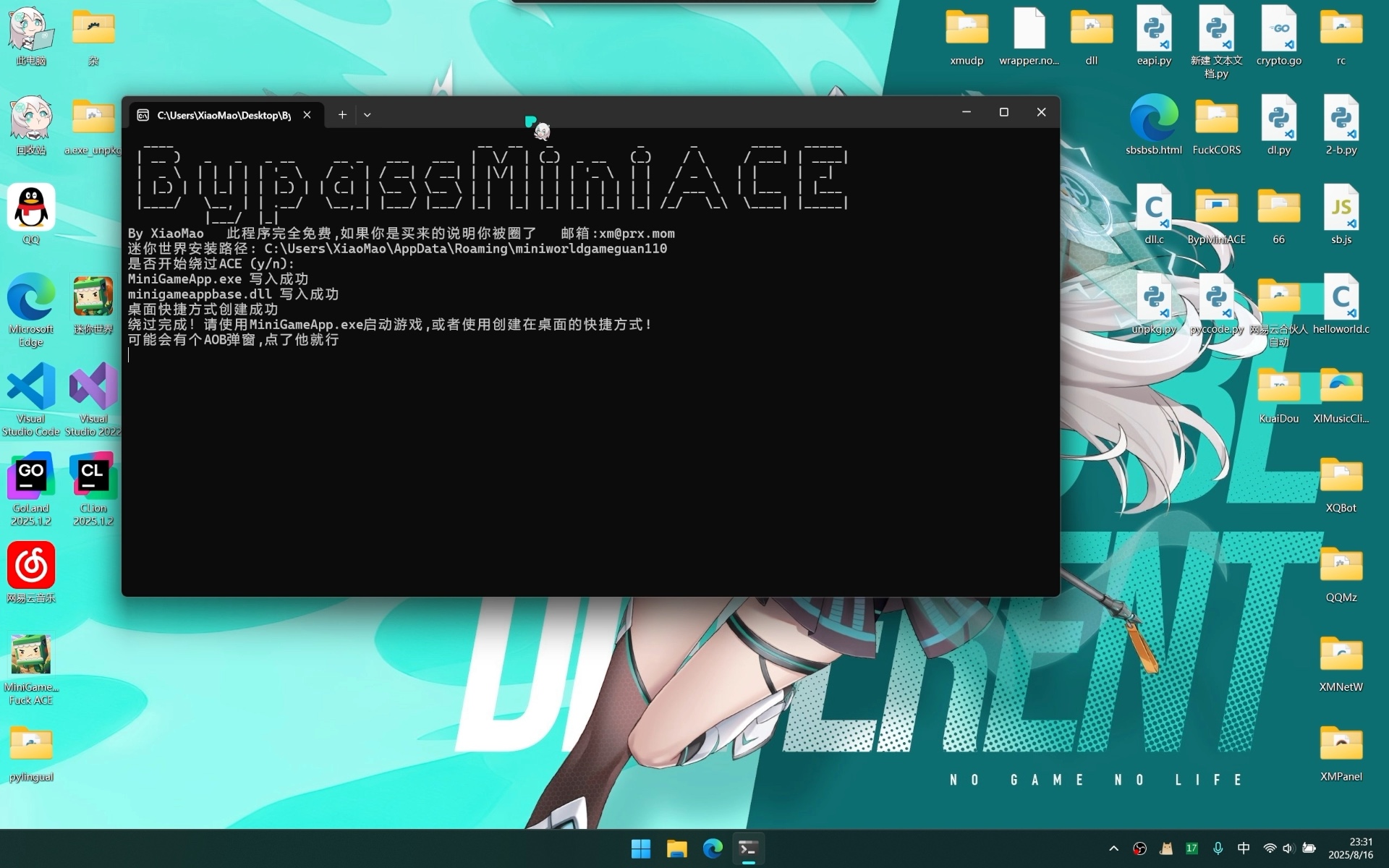
Task: Open the volume speaker tray icon
Action: [1288, 848]
